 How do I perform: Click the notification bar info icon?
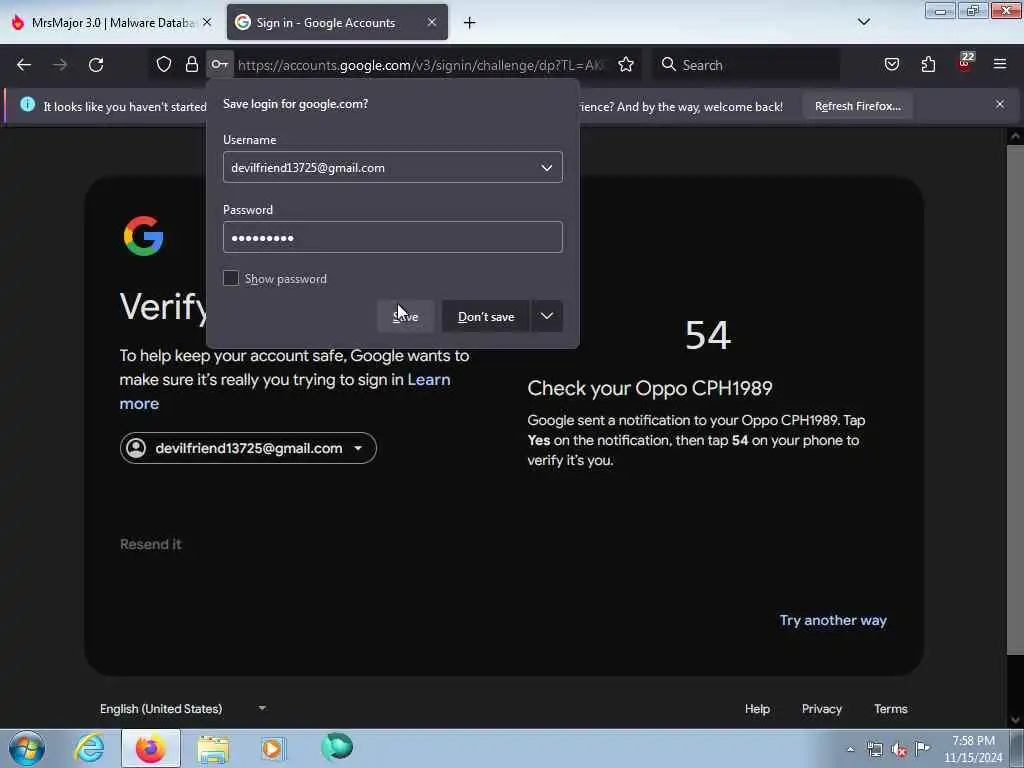(x=27, y=104)
